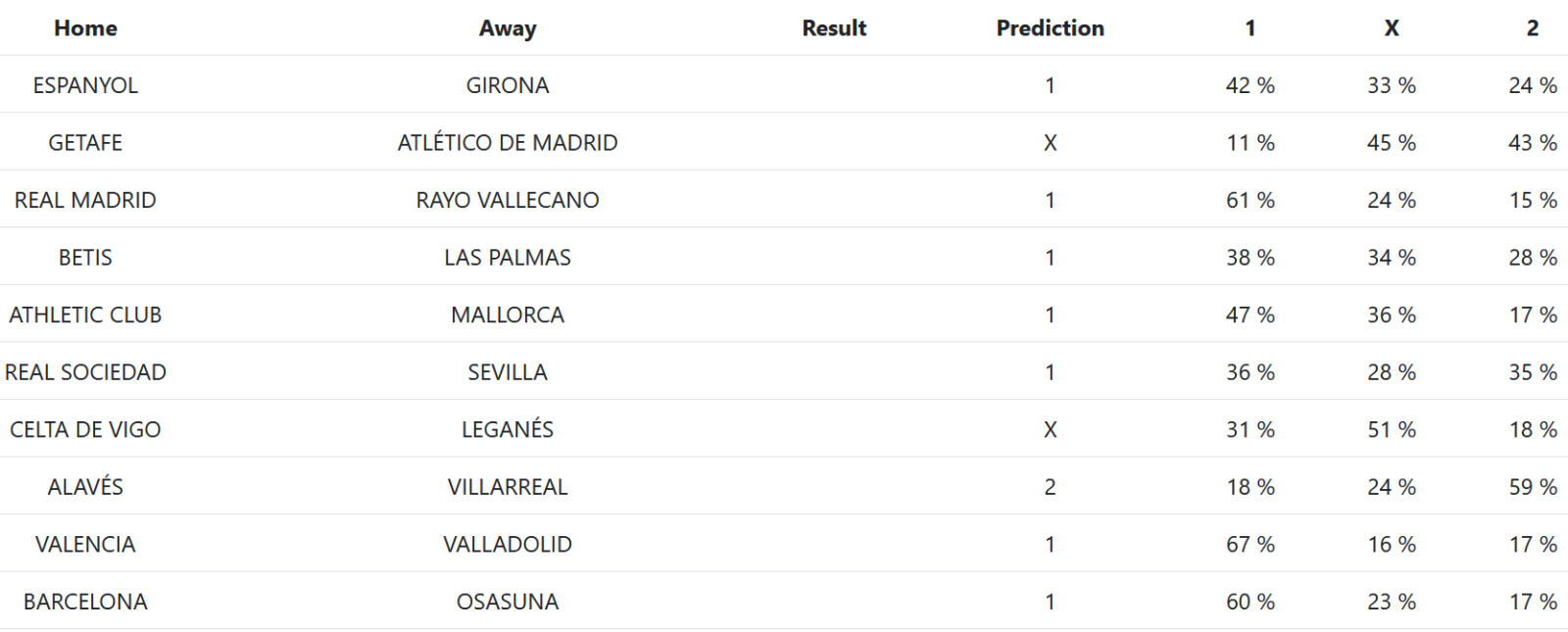Click the VALENCIA home team cell
Screen dimensions: 1568x632
coord(85,544)
